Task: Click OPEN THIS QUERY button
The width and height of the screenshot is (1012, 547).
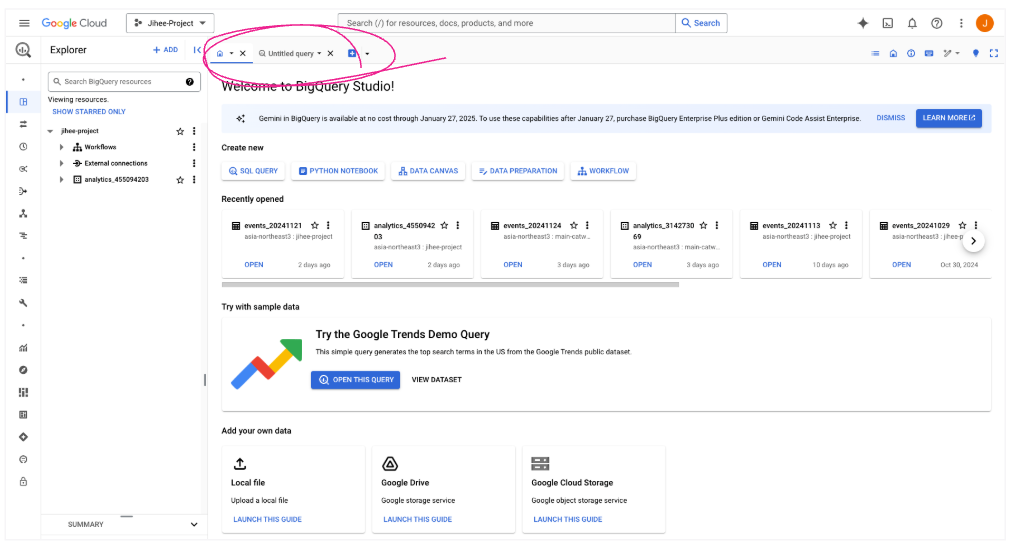Action: coord(356,380)
